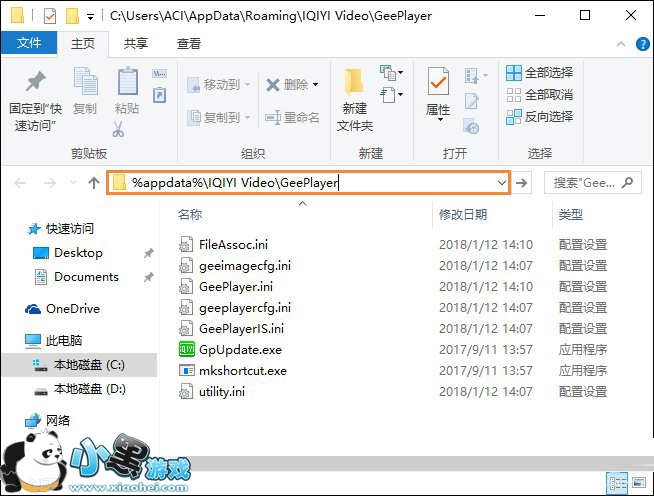Image resolution: width=654 pixels, height=496 pixels.
Task: Expand the address bar history dropdown
Action: pos(502,183)
